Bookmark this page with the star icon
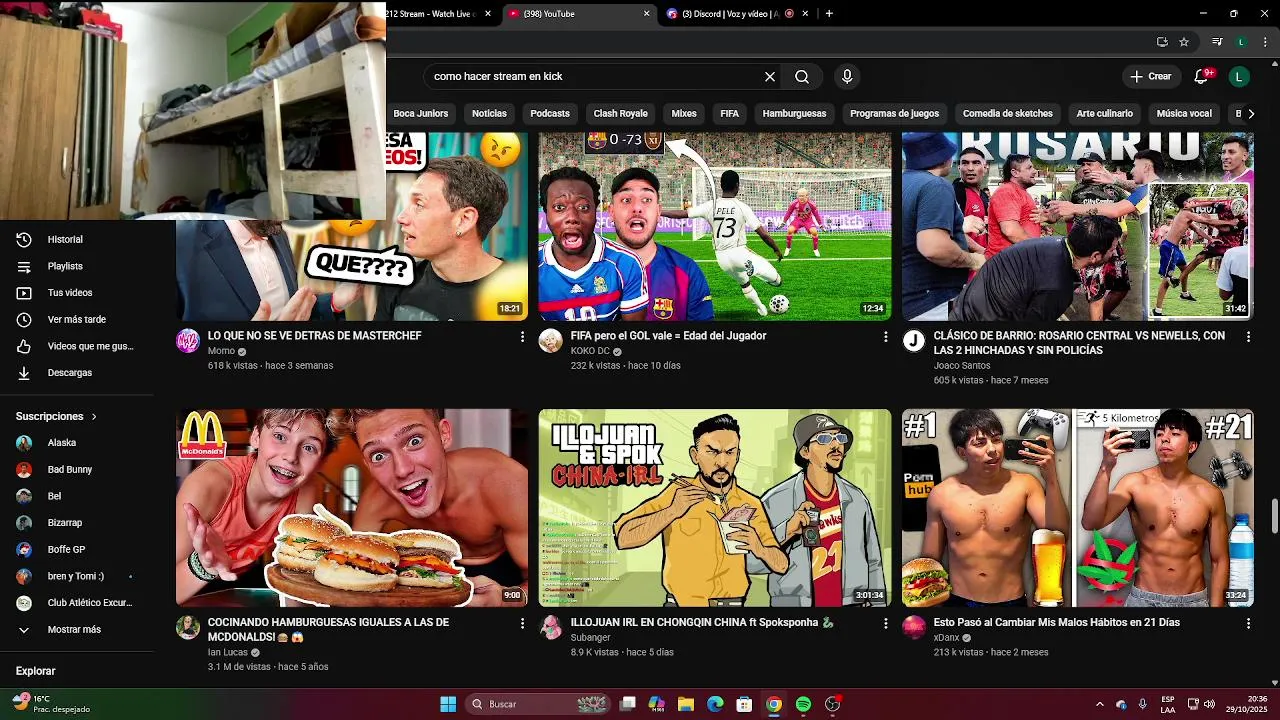 (x=1184, y=42)
